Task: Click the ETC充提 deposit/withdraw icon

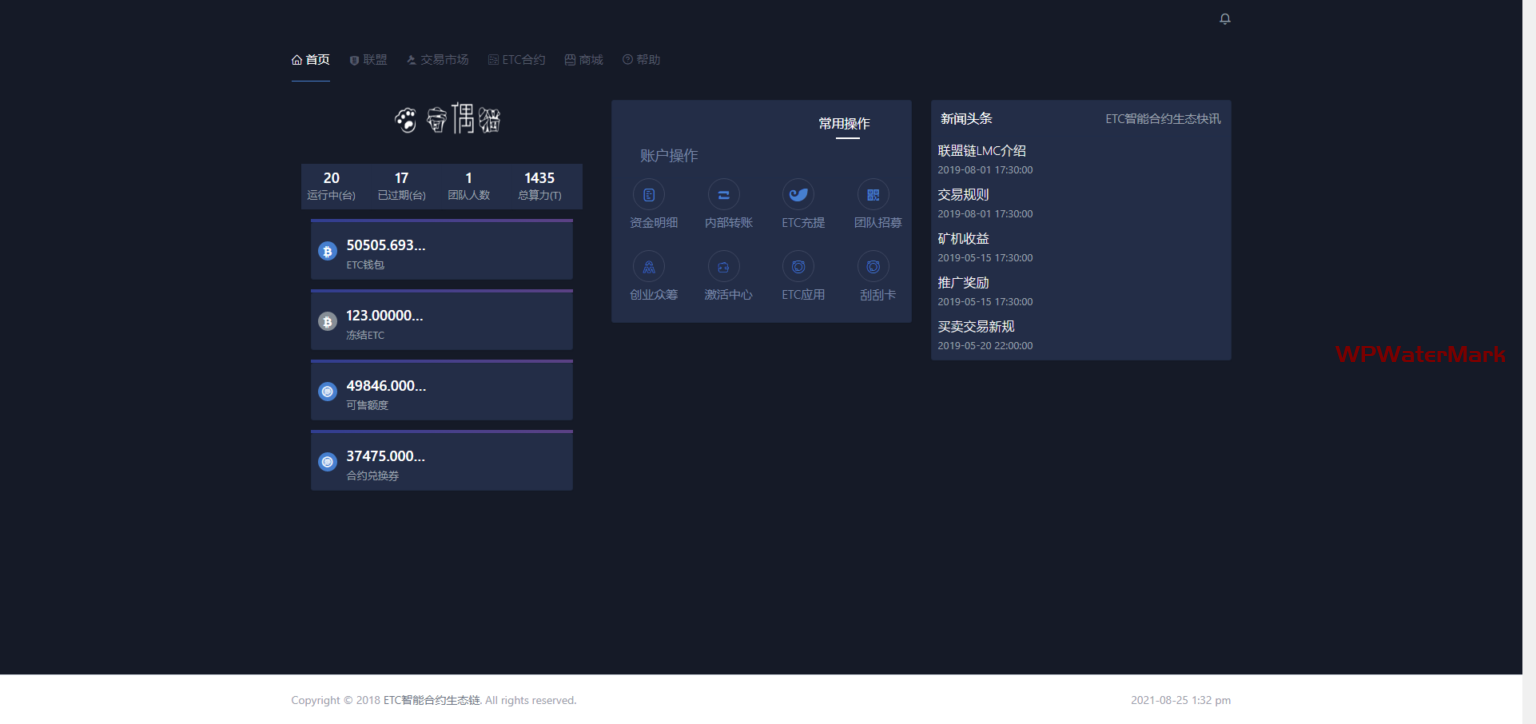Action: coord(798,195)
